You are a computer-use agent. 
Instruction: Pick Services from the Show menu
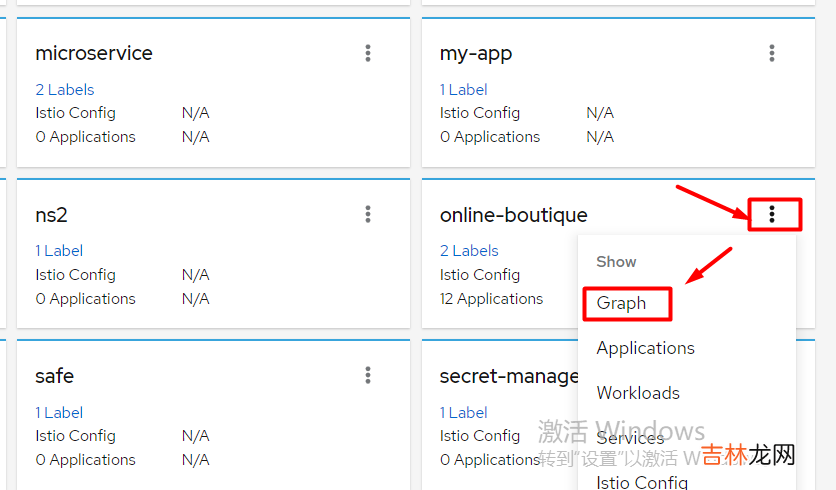coord(630,438)
